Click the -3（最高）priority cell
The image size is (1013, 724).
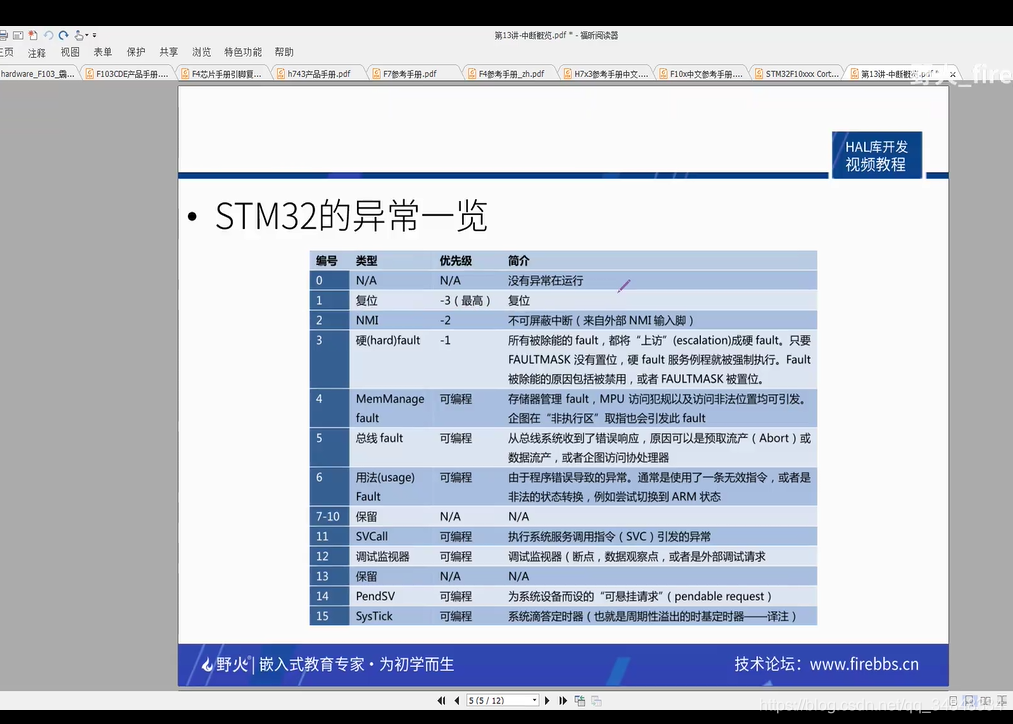click(x=465, y=300)
